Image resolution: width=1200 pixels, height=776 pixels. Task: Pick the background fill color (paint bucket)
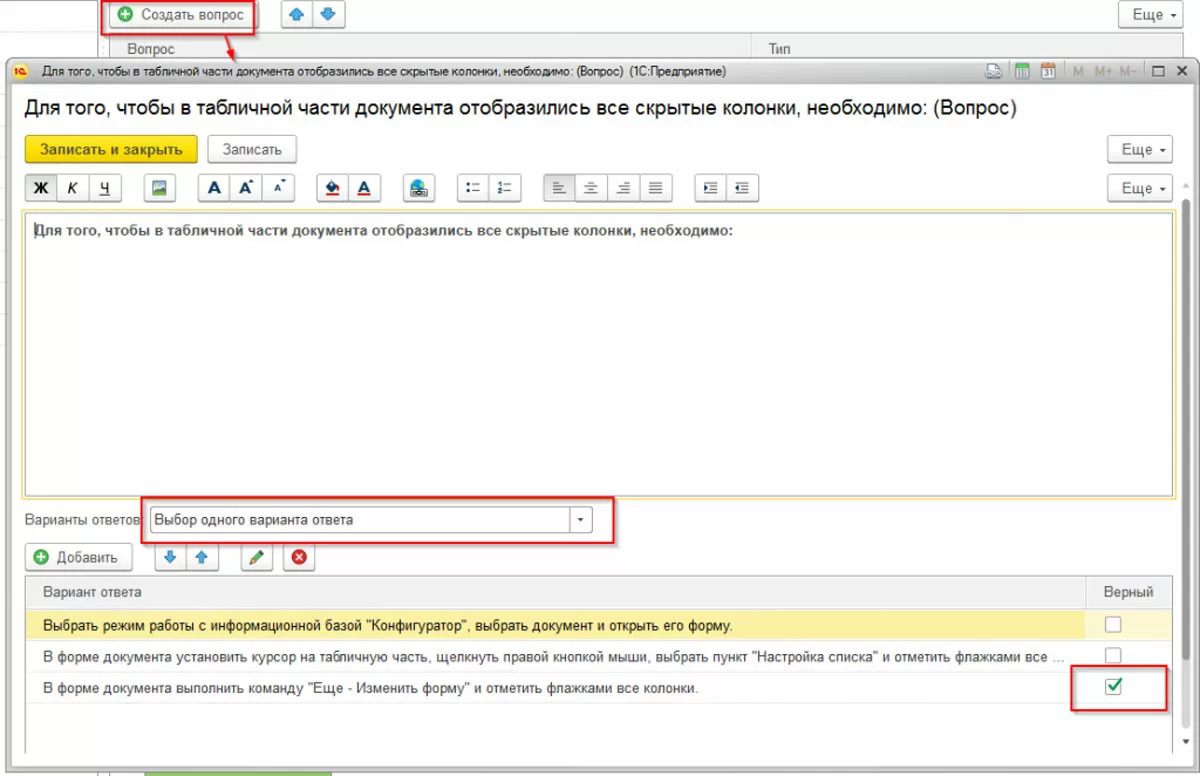tap(333, 188)
